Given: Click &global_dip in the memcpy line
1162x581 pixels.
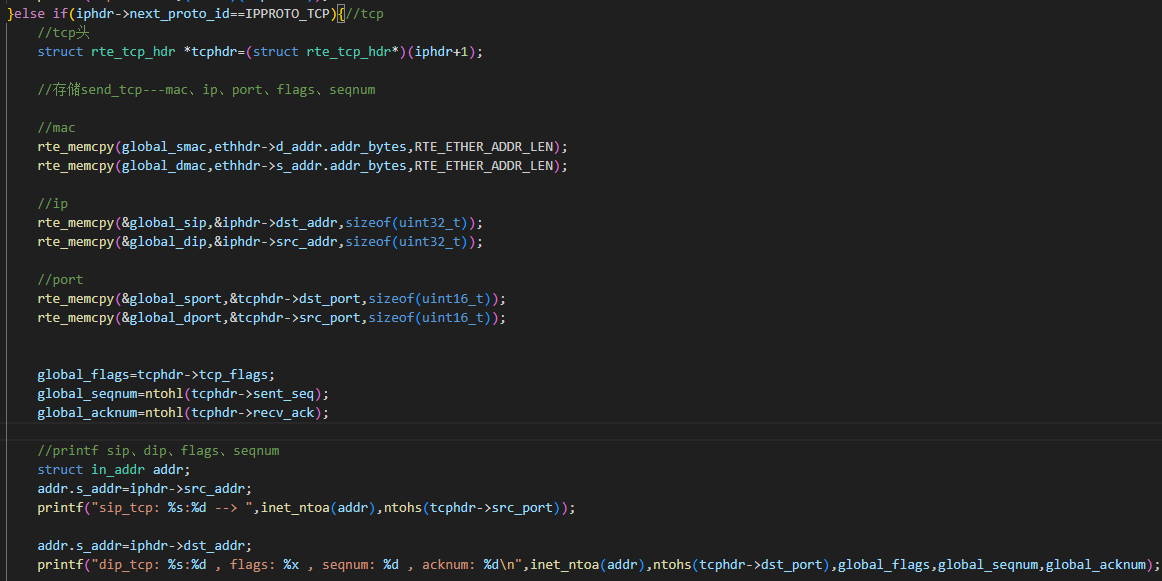Looking at the screenshot, I should pyautogui.click(x=165, y=242).
